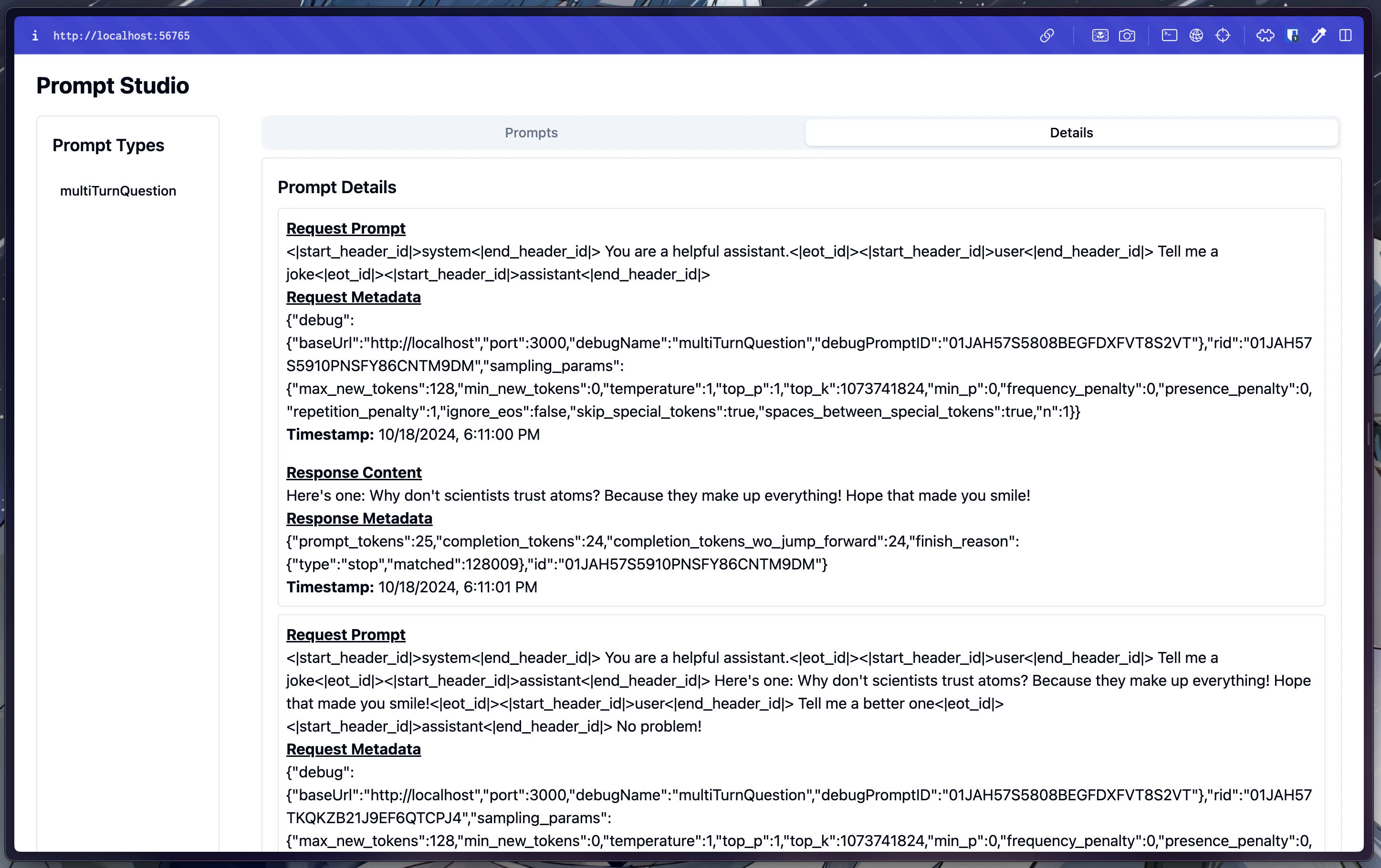Click second entry's Request Metadata heading
This screenshot has width=1381, height=868.
point(353,749)
